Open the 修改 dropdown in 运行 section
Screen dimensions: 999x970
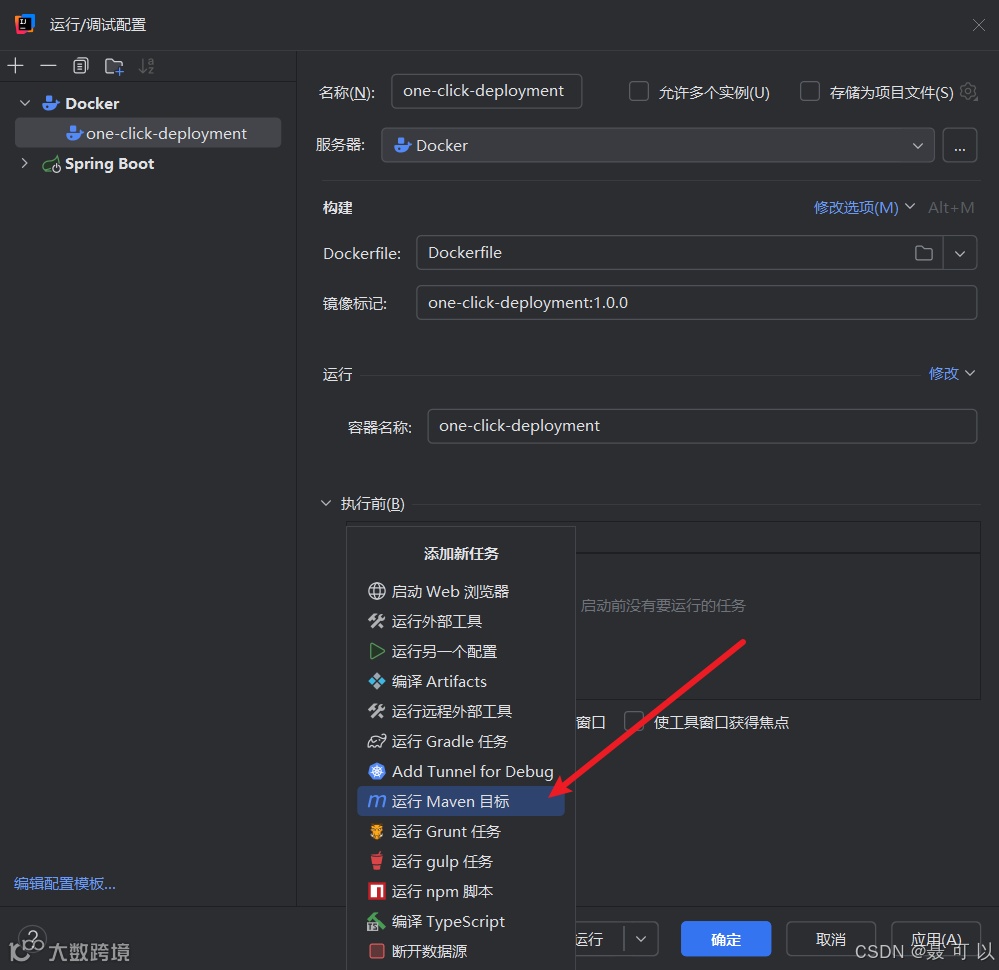pos(951,373)
